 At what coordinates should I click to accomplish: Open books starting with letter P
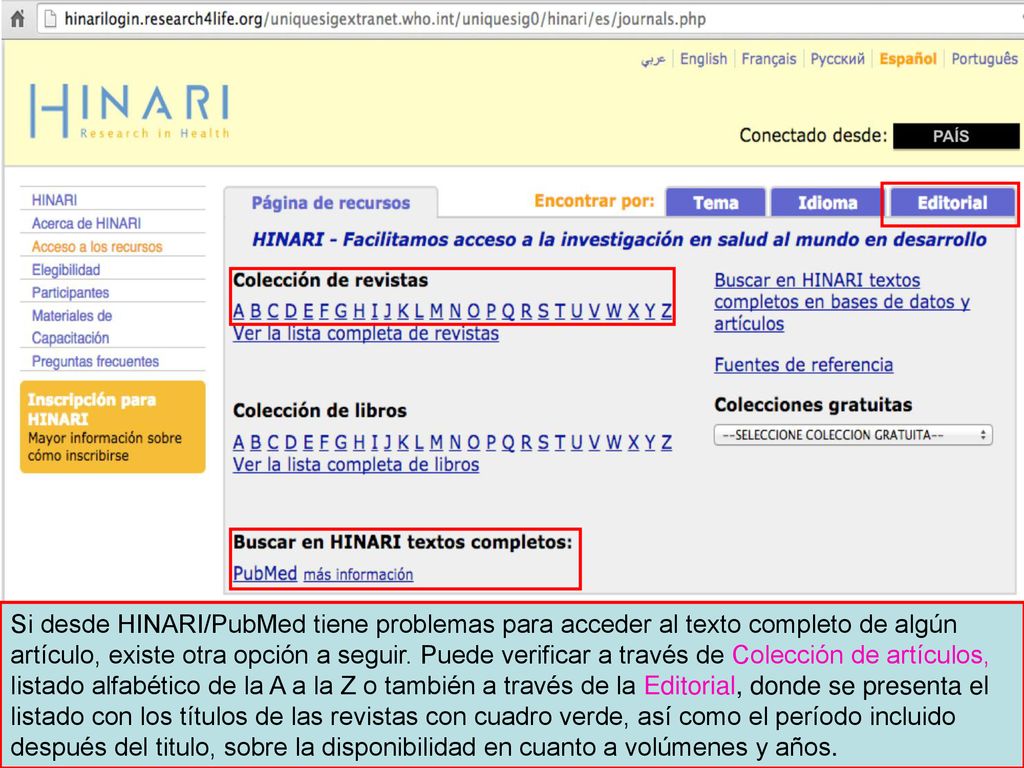click(x=491, y=443)
